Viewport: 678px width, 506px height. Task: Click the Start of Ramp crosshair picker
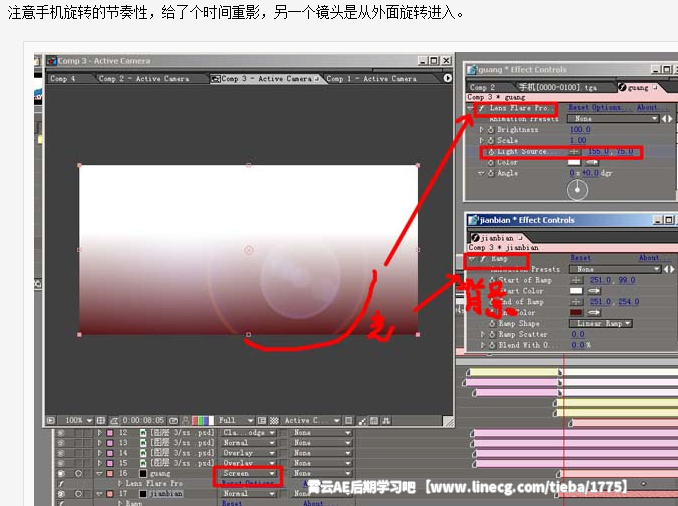576,280
